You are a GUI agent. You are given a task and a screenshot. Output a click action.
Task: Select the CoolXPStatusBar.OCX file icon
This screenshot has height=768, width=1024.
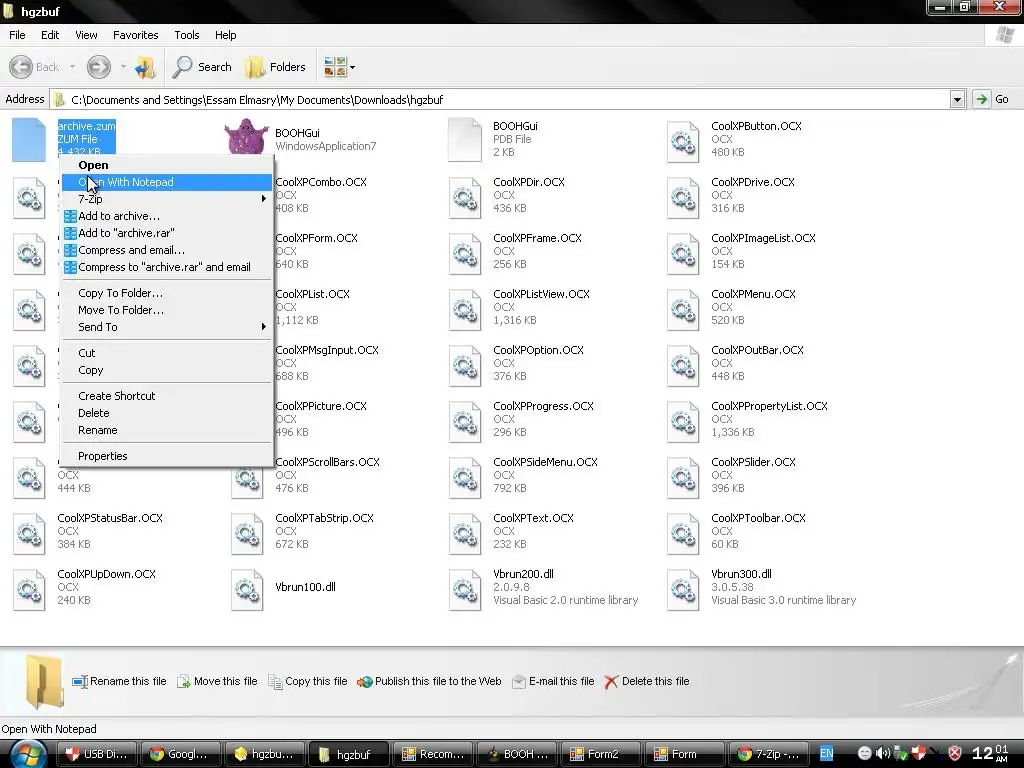[x=29, y=534]
